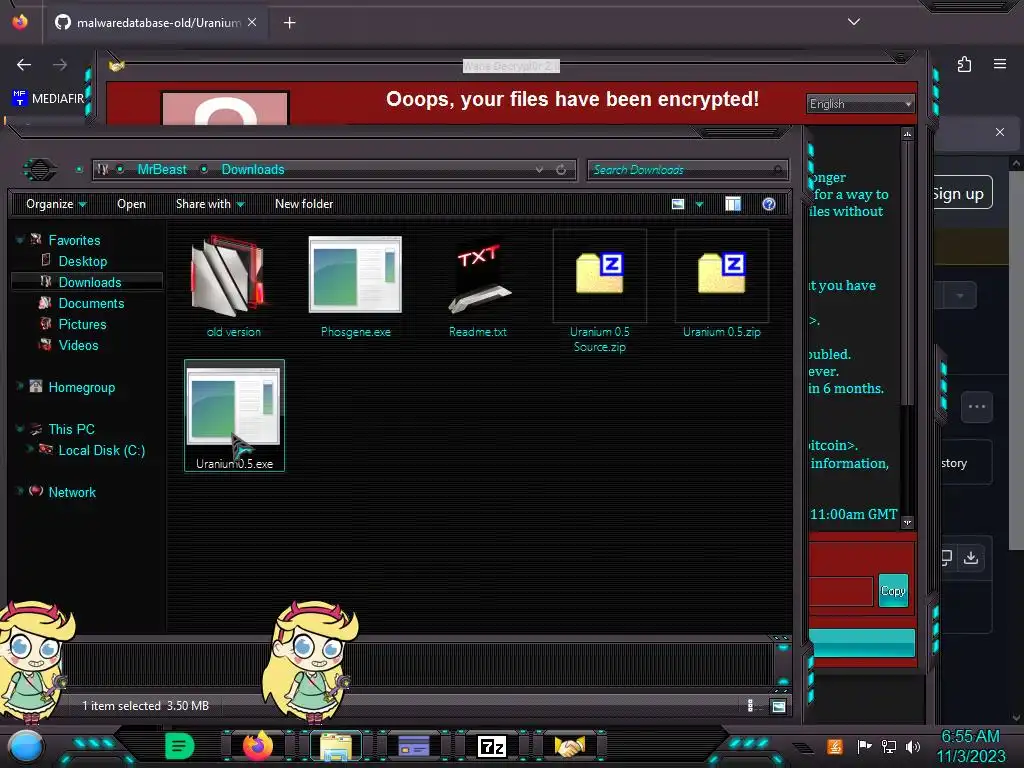Open Videos in Favorites
This screenshot has width=1024, height=768.
point(78,345)
